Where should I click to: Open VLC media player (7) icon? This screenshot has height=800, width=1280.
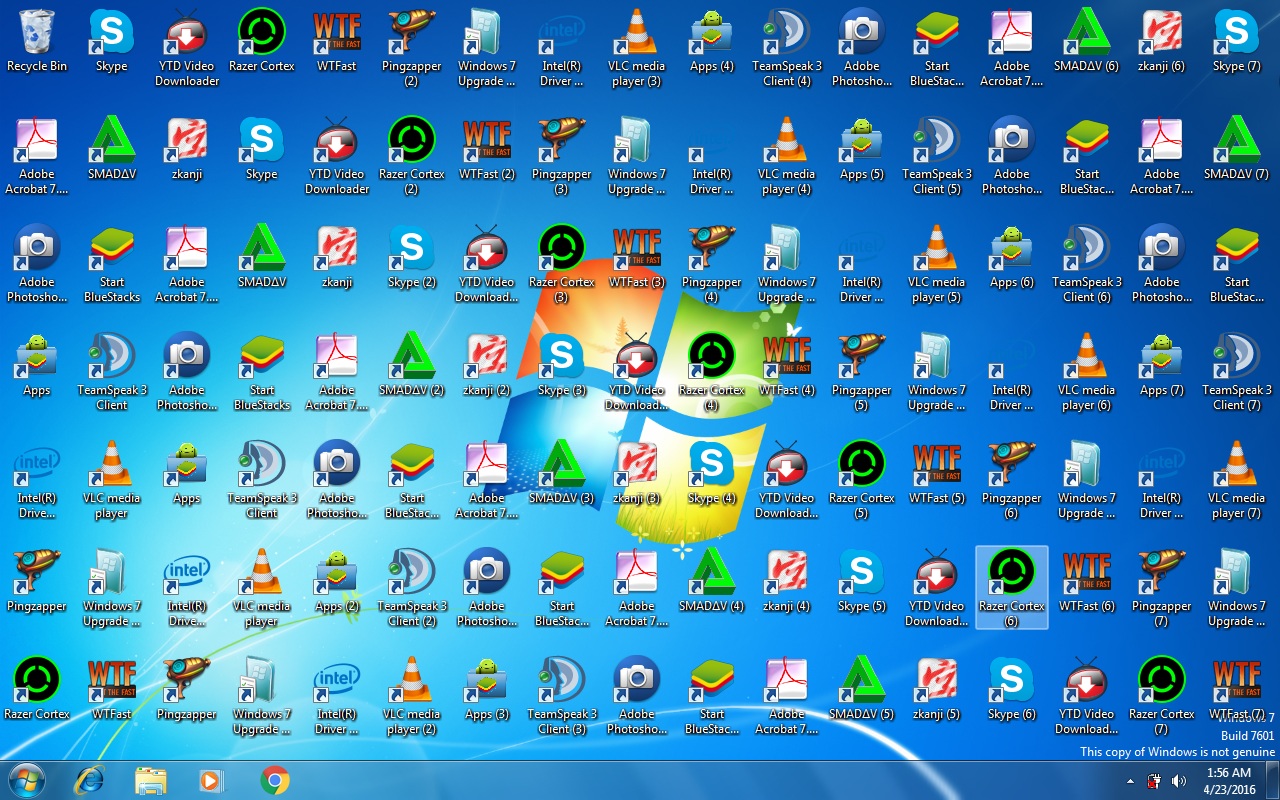(x=1237, y=480)
